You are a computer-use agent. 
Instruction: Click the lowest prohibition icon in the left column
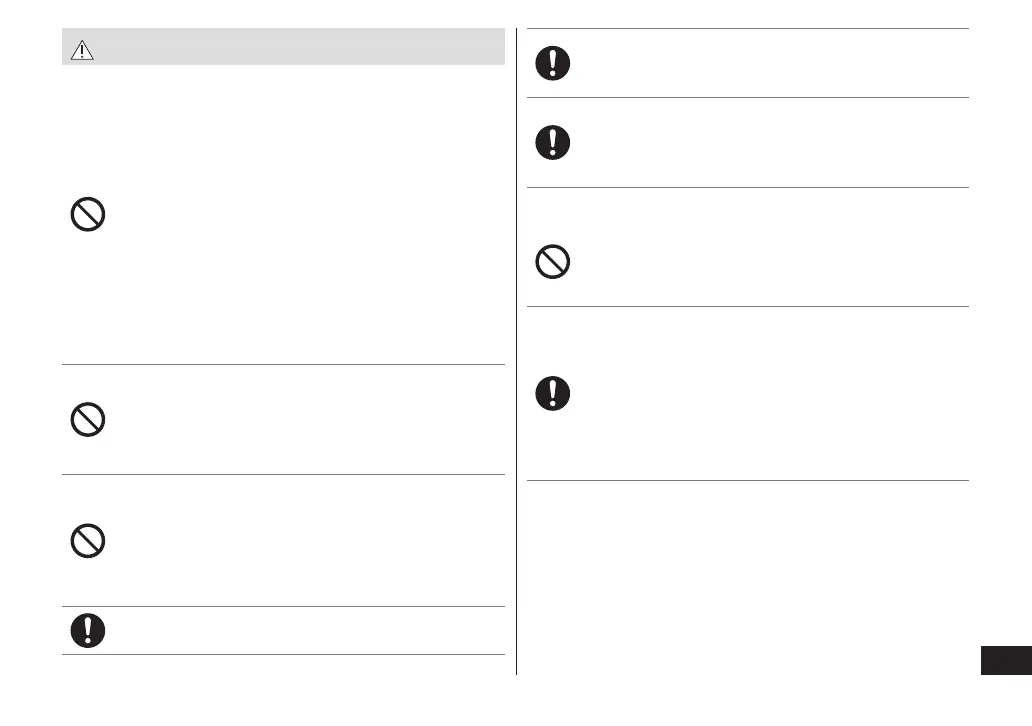point(88,541)
